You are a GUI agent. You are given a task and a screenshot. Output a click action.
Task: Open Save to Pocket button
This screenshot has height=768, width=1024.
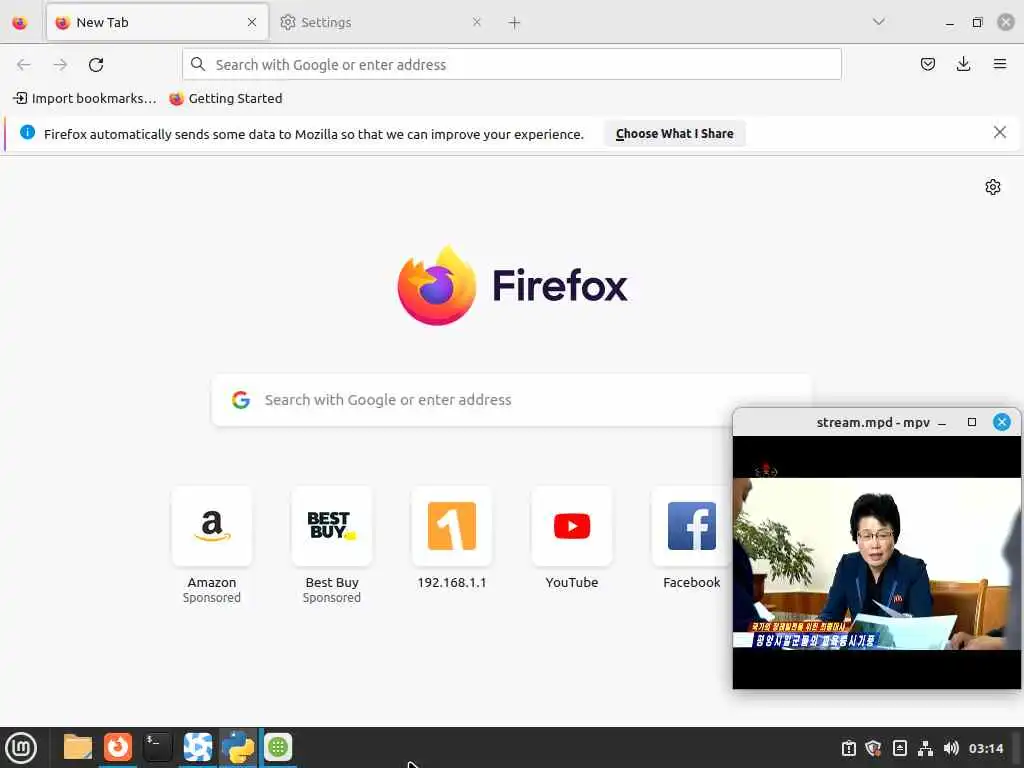coord(928,64)
